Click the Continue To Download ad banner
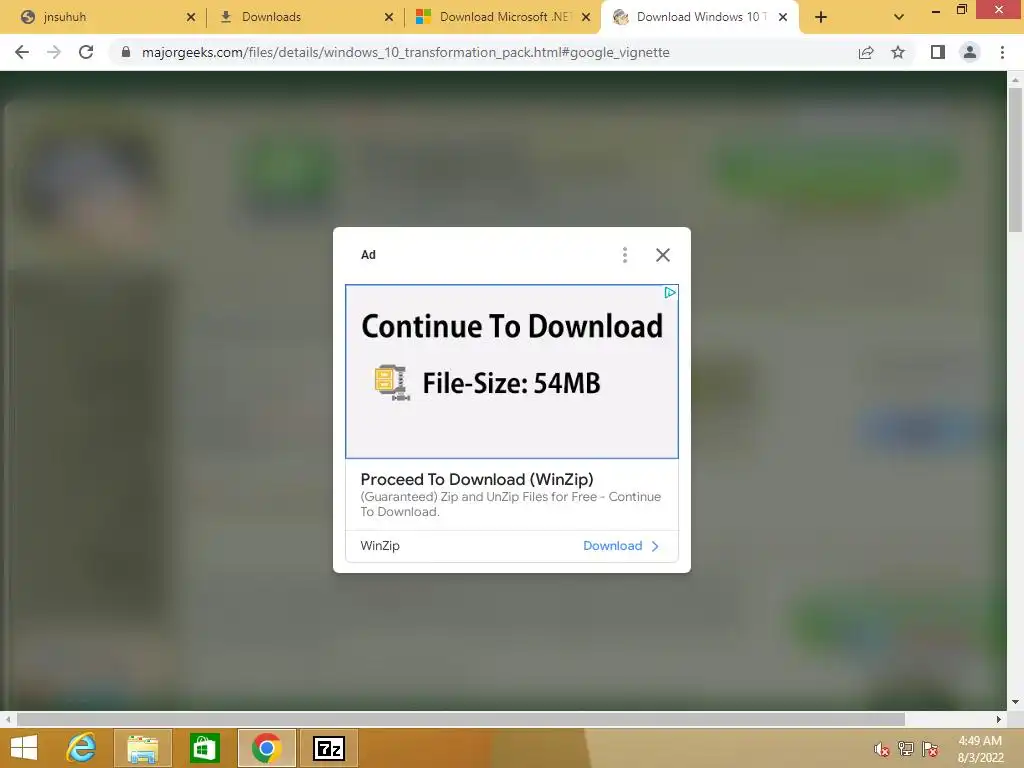1024x768 pixels. click(512, 371)
